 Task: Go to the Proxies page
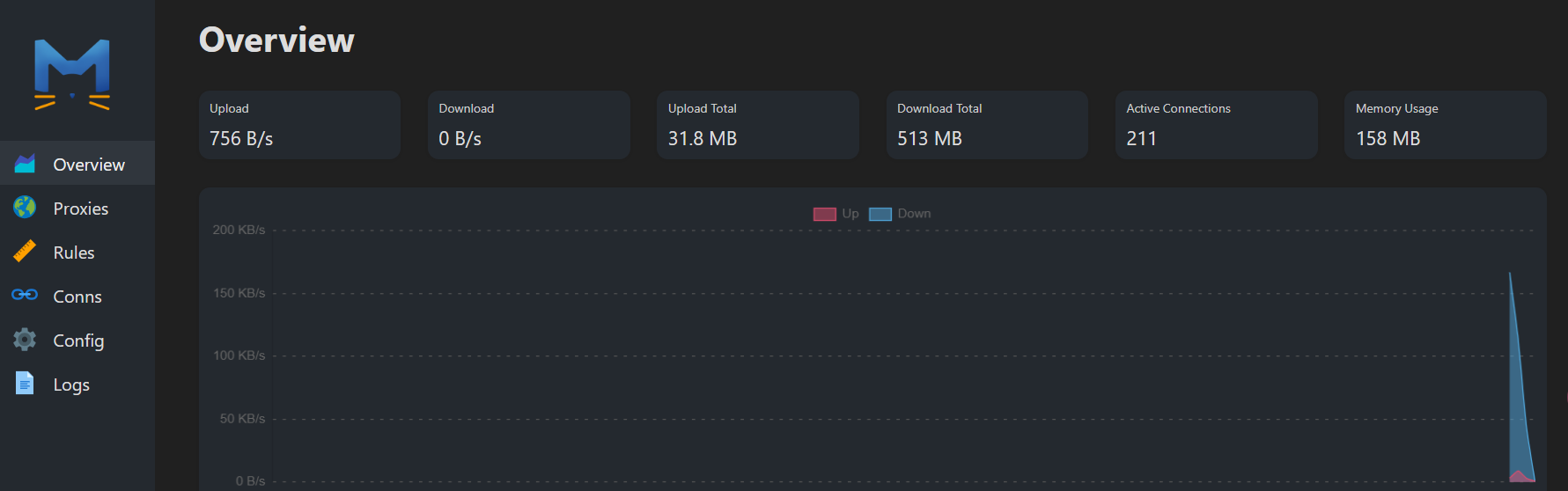[81, 209]
